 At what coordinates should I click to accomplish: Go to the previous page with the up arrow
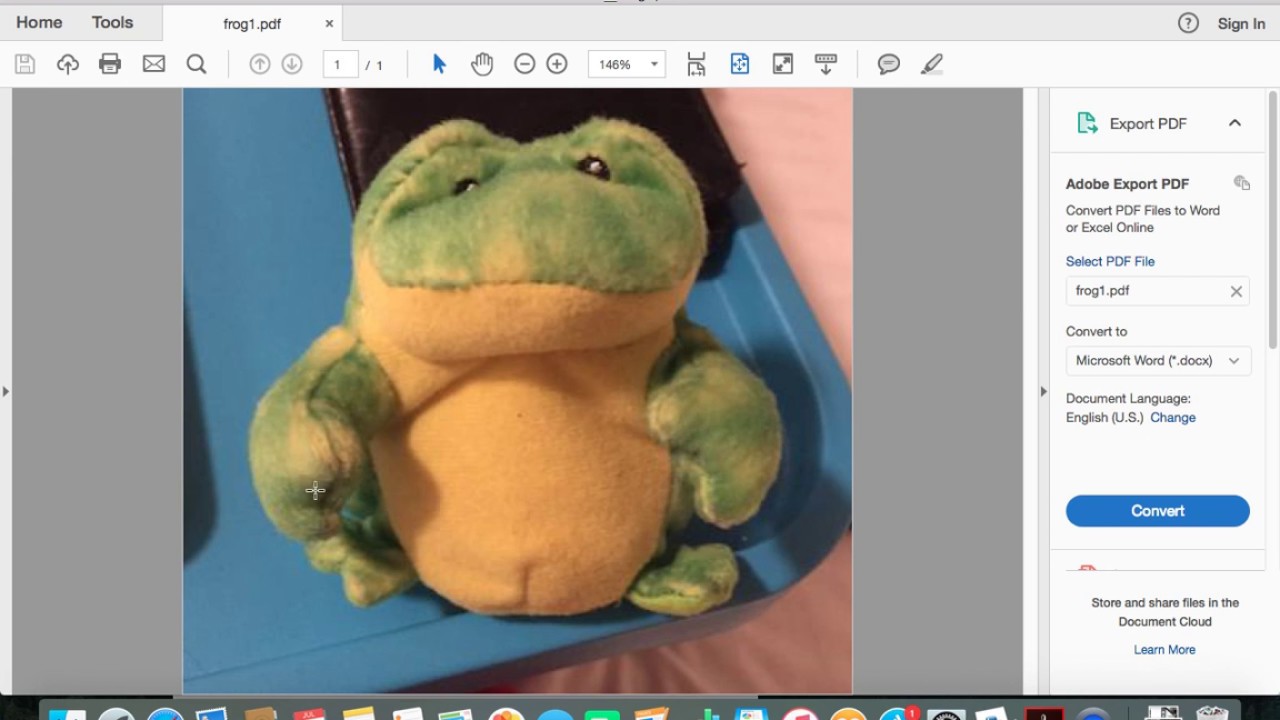tap(260, 64)
